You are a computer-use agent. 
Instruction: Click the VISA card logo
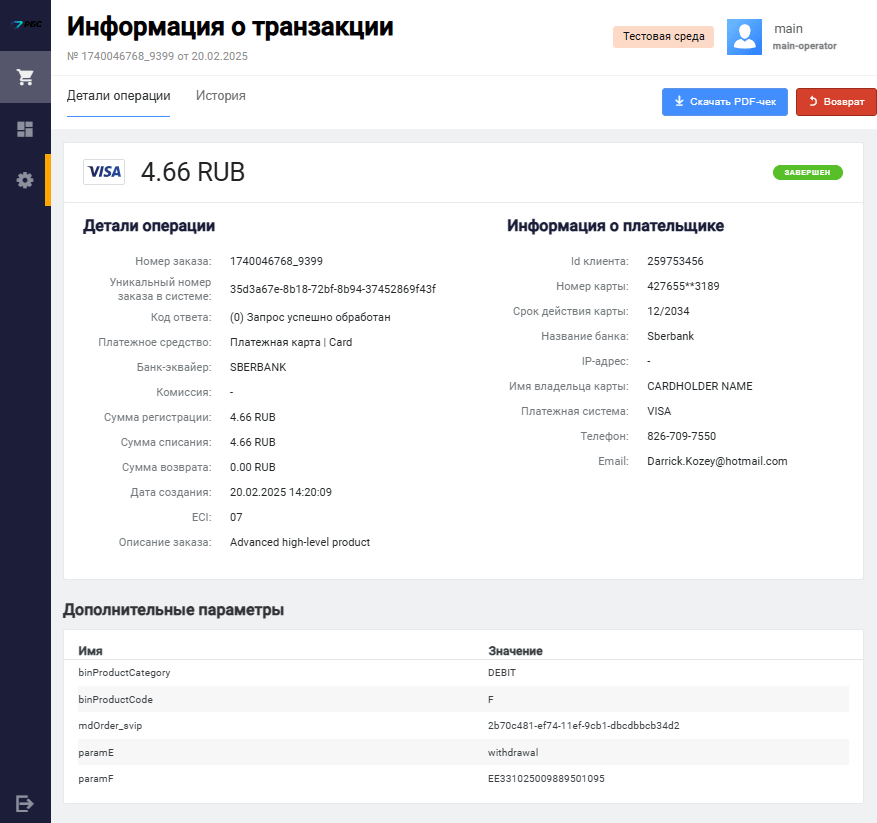[x=104, y=172]
